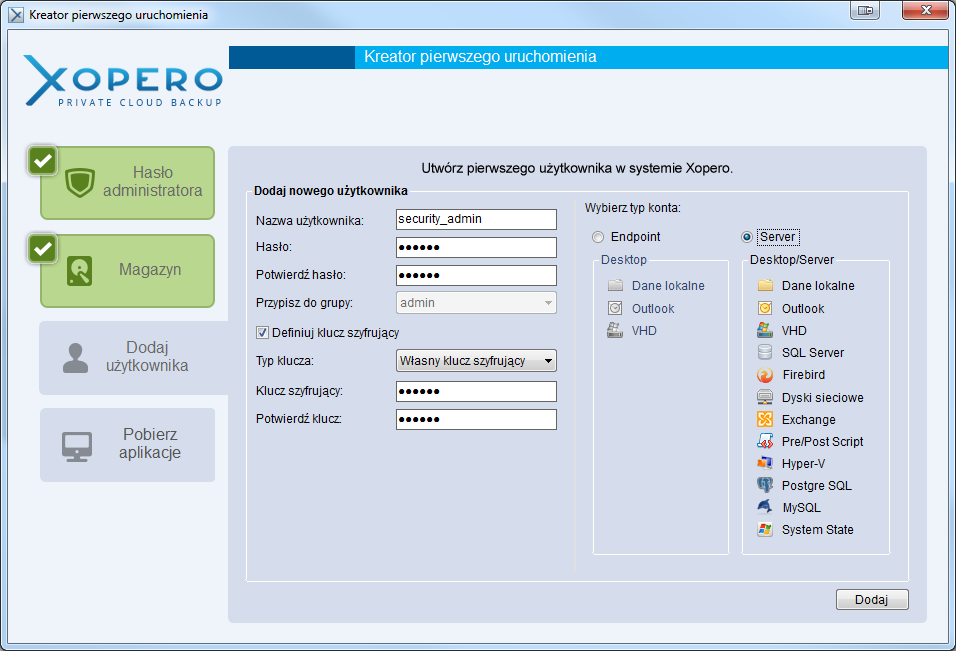Click the MySQL dolphin icon

pos(765,507)
